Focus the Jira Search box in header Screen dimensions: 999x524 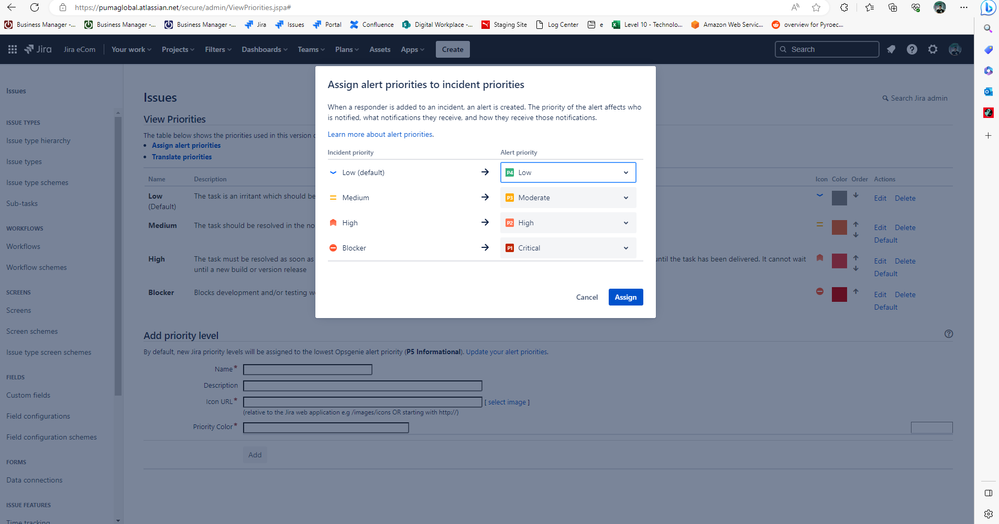827,49
